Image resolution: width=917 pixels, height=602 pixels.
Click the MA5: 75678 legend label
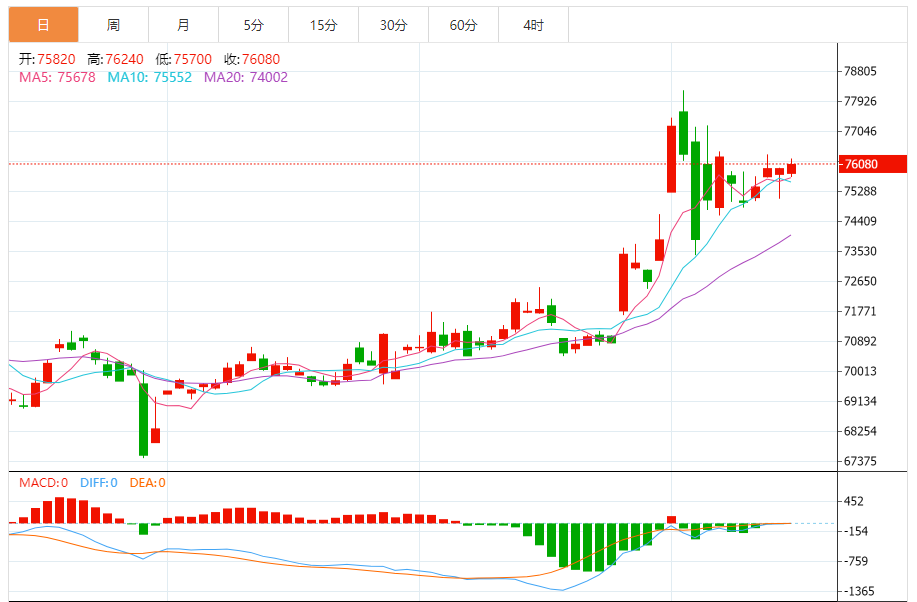(58, 77)
